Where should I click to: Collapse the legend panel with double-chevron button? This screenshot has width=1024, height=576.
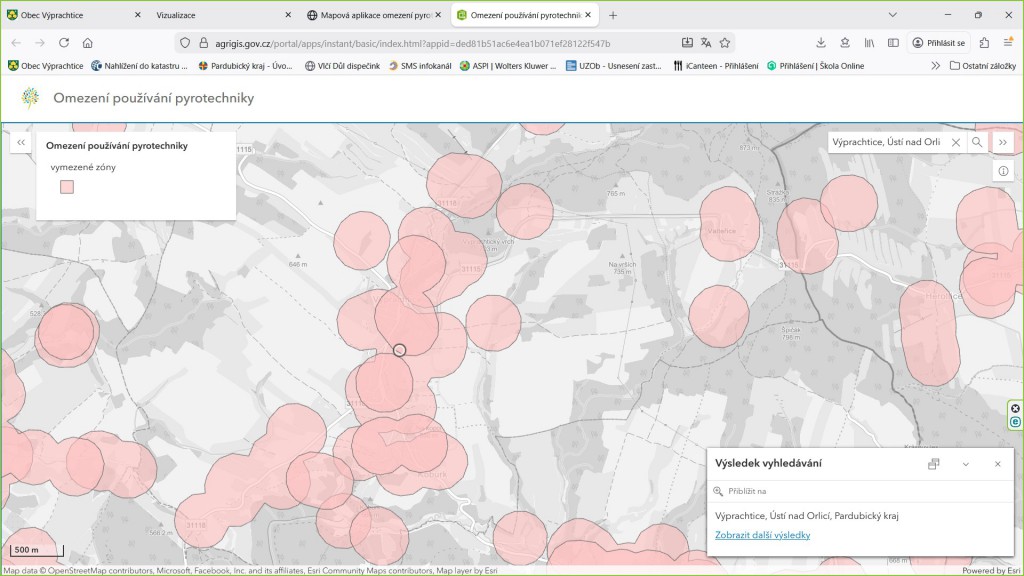click(20, 143)
